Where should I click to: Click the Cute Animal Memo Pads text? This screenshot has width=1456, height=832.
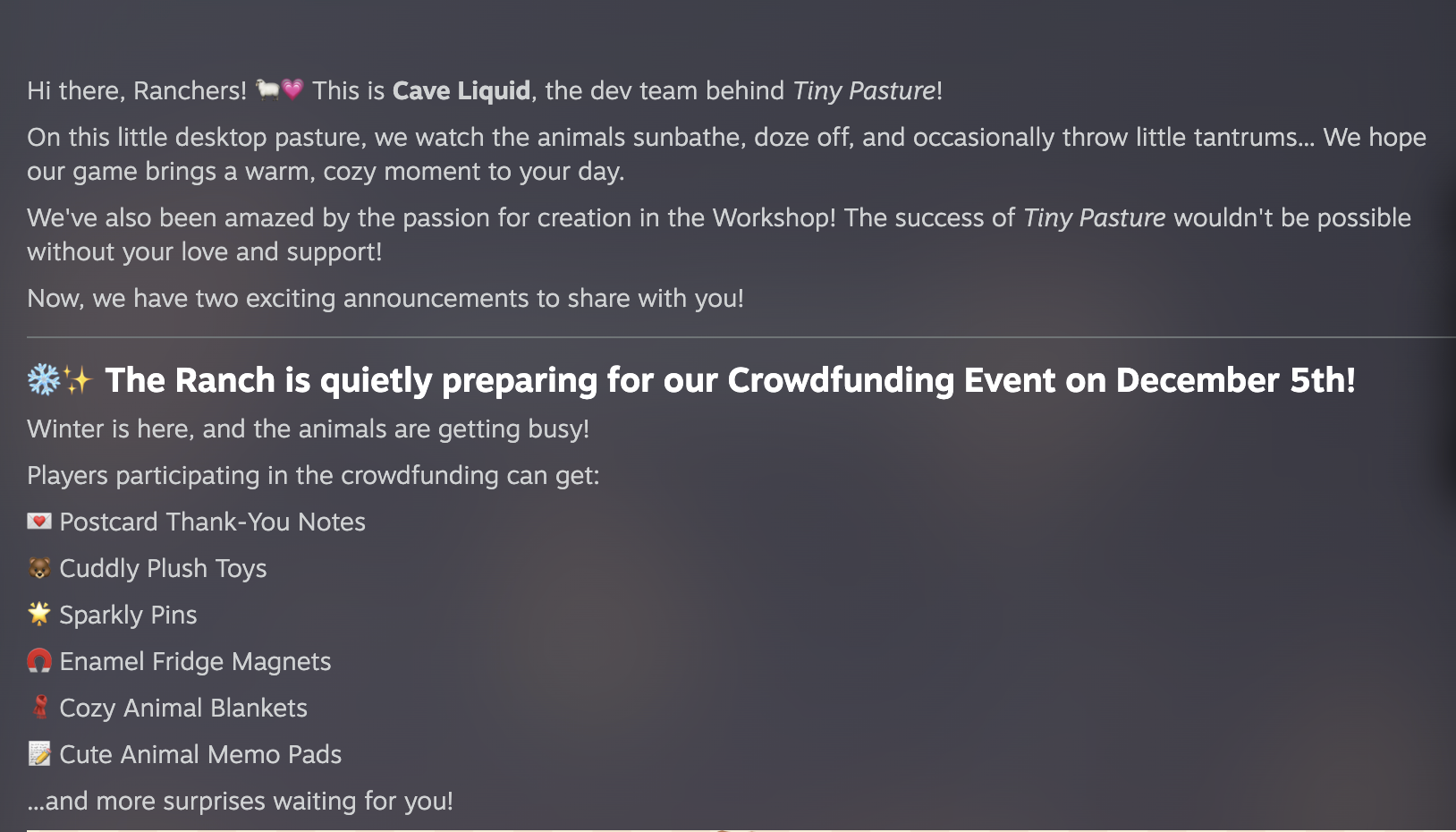pos(200,755)
